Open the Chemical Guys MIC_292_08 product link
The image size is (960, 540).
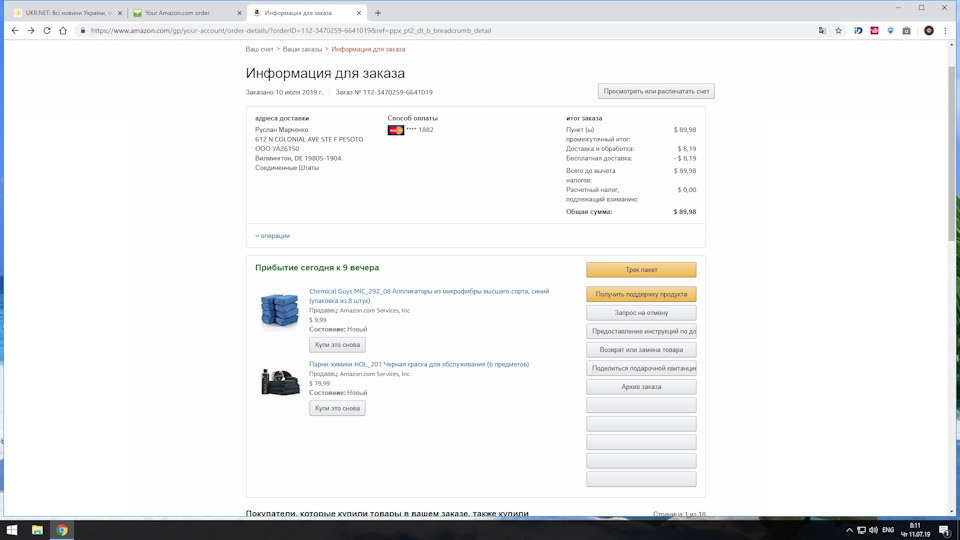tap(429, 296)
